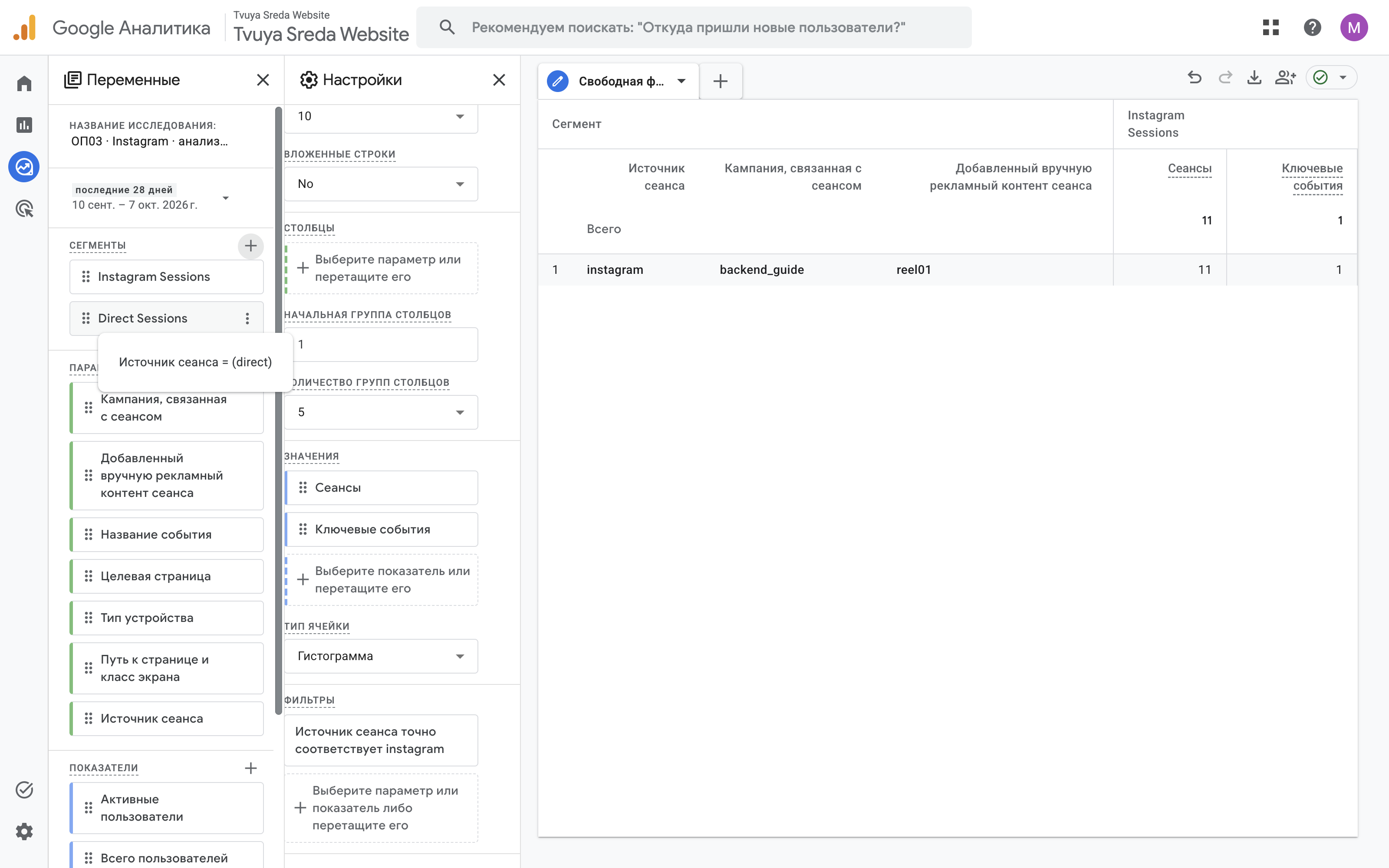1389x868 pixels.
Task: Open column groups count dropdown showing 5
Action: 381,412
